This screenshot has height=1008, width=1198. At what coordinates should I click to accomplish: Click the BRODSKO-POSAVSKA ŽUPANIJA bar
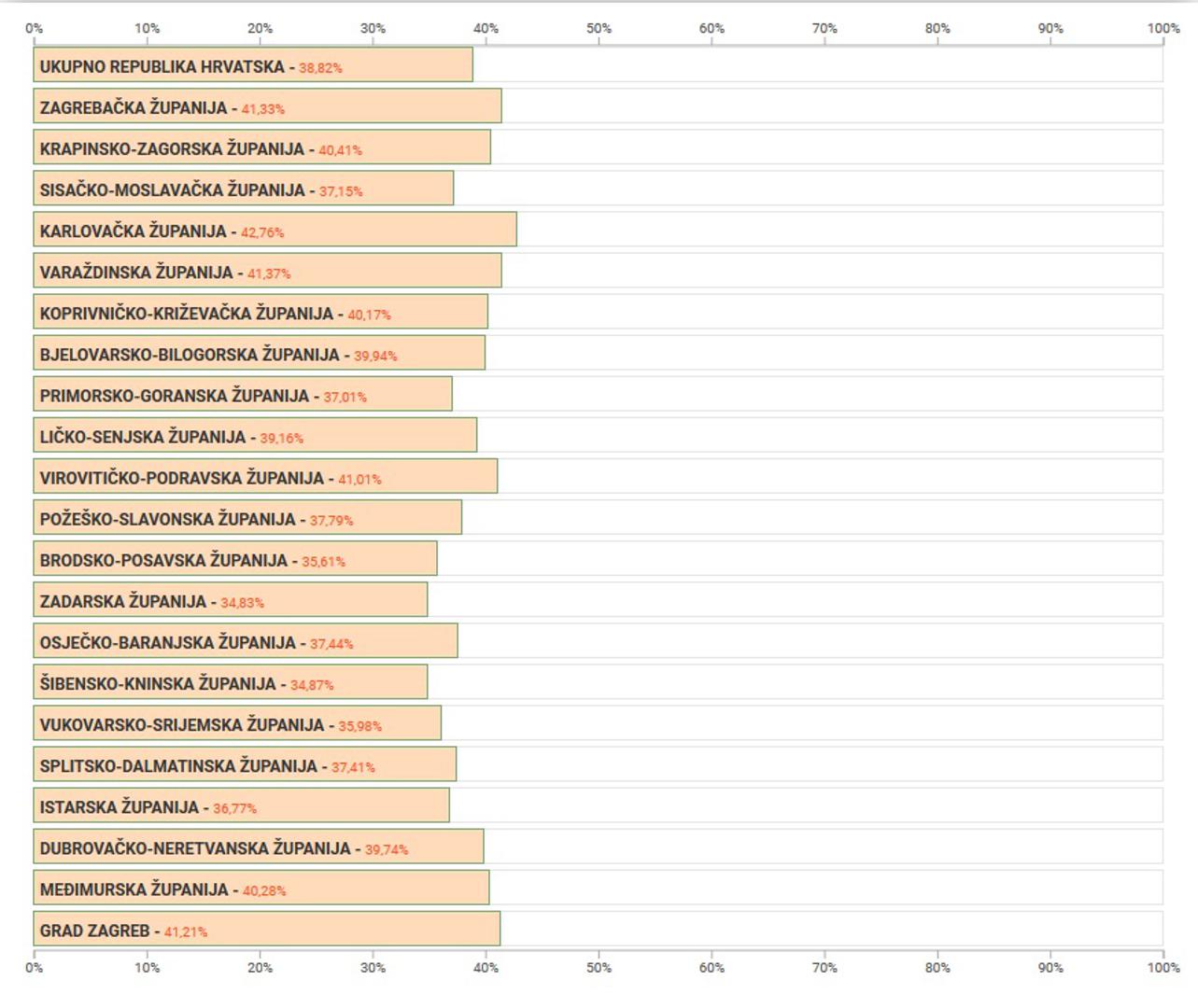tap(235, 558)
